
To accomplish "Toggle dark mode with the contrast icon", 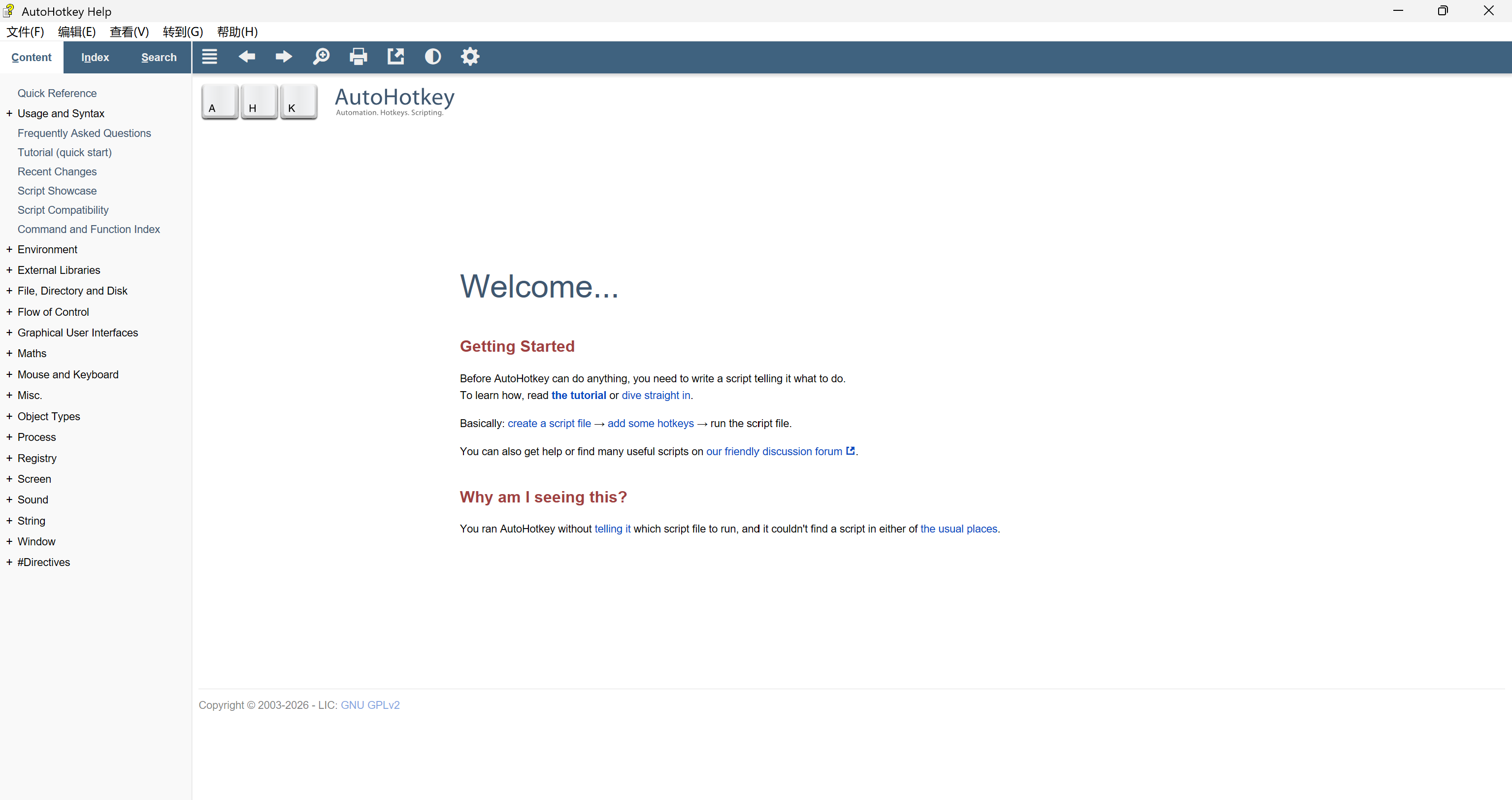I will [x=433, y=57].
